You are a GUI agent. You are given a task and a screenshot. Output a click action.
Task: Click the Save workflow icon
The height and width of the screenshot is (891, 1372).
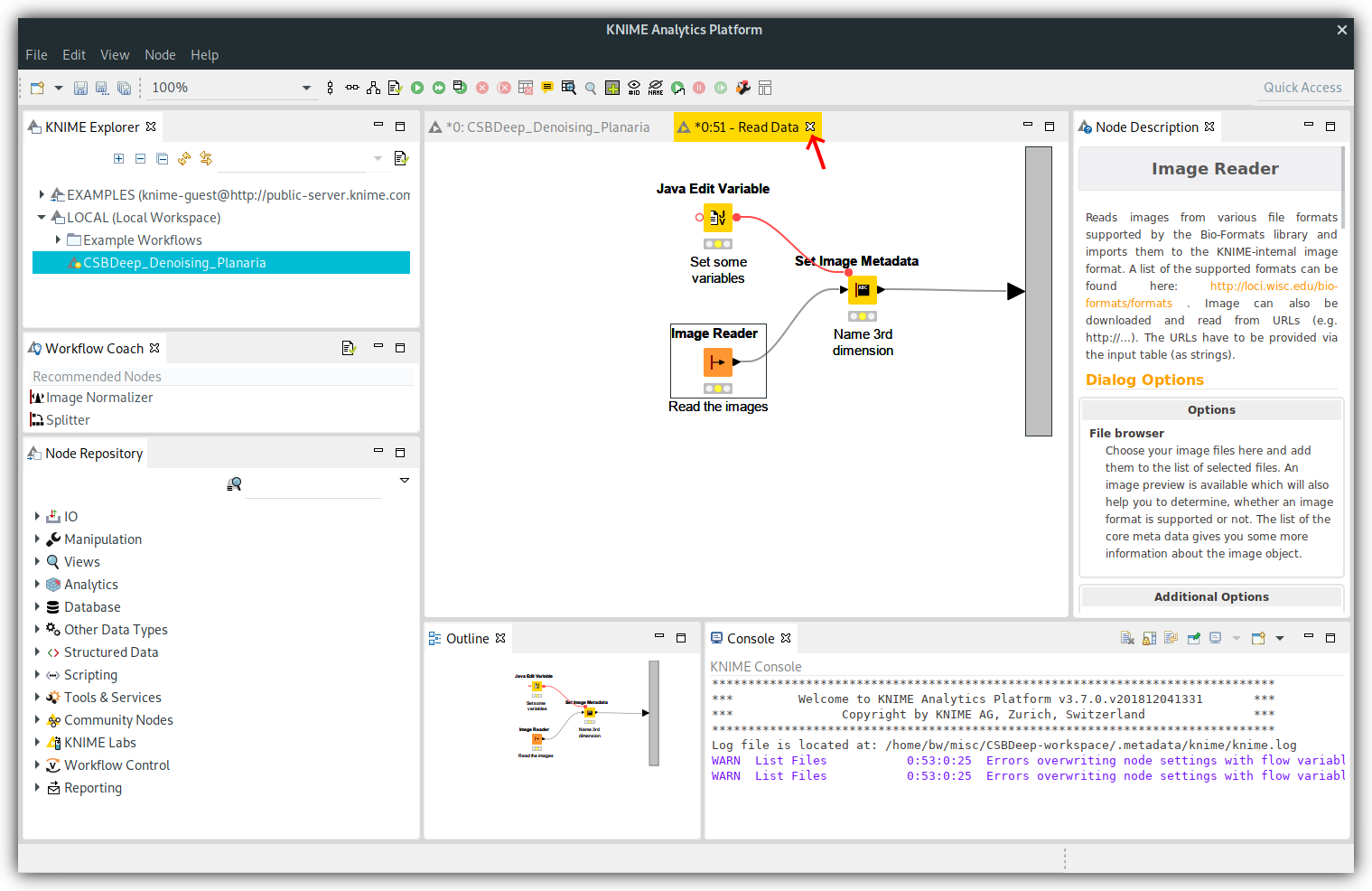point(80,88)
